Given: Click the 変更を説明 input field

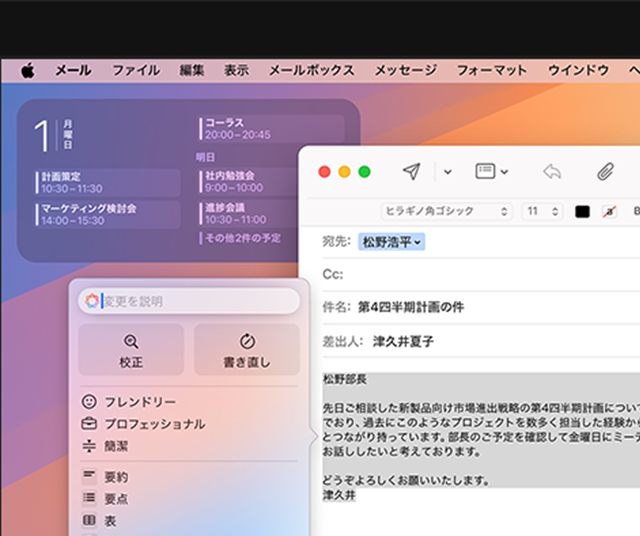Looking at the screenshot, I should pyautogui.click(x=195, y=301).
